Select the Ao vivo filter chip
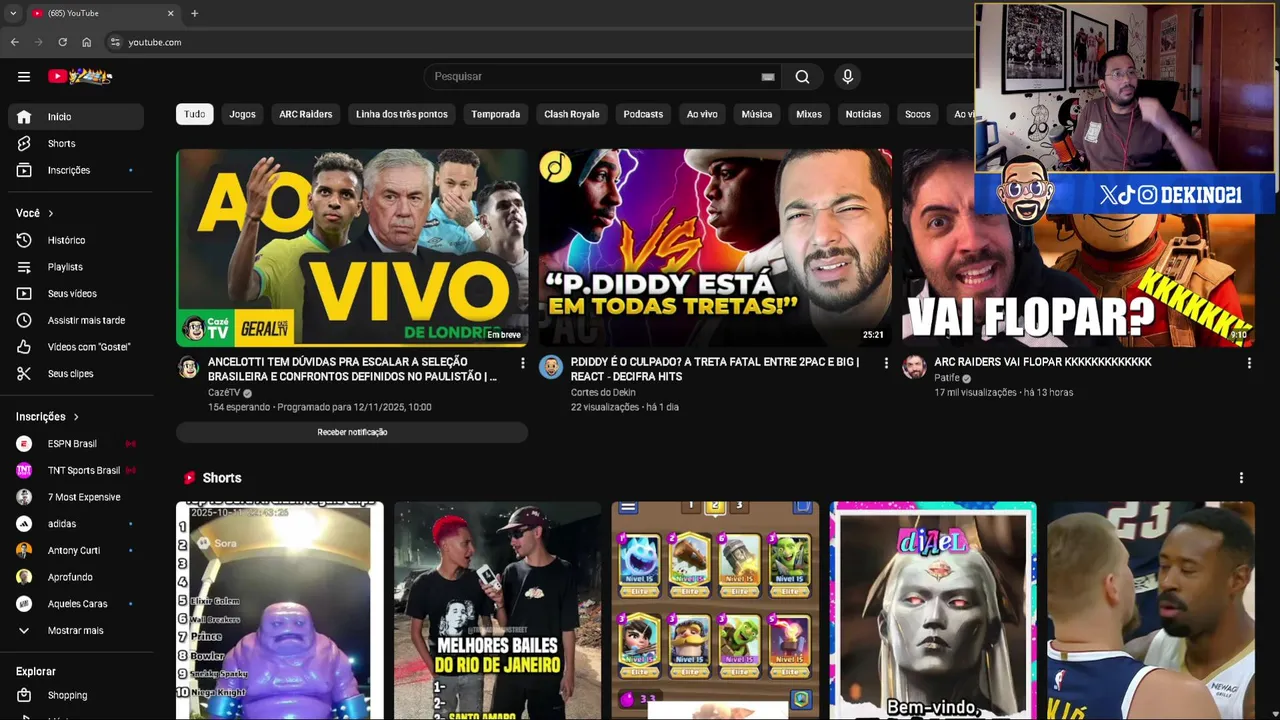This screenshot has height=720, width=1280. [702, 114]
